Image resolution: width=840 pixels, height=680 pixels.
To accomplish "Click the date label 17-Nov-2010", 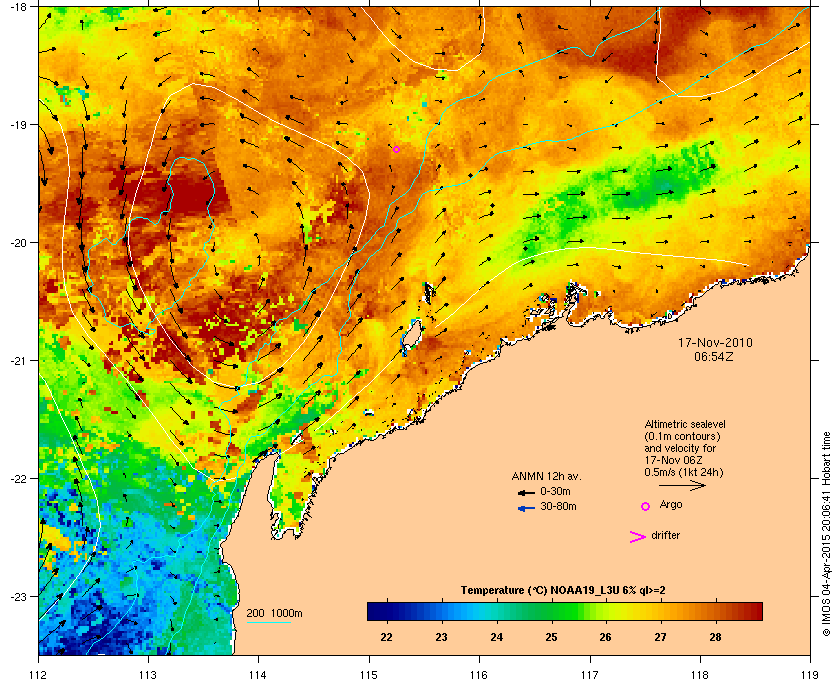I will click(x=715, y=342).
